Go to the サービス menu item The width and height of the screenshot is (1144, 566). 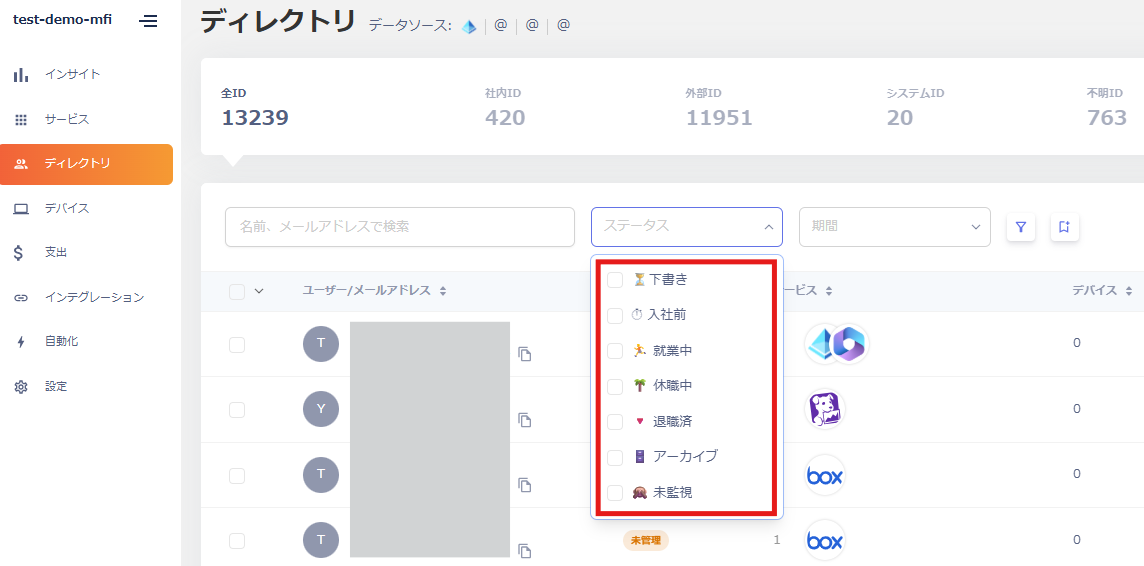pyautogui.click(x=66, y=119)
